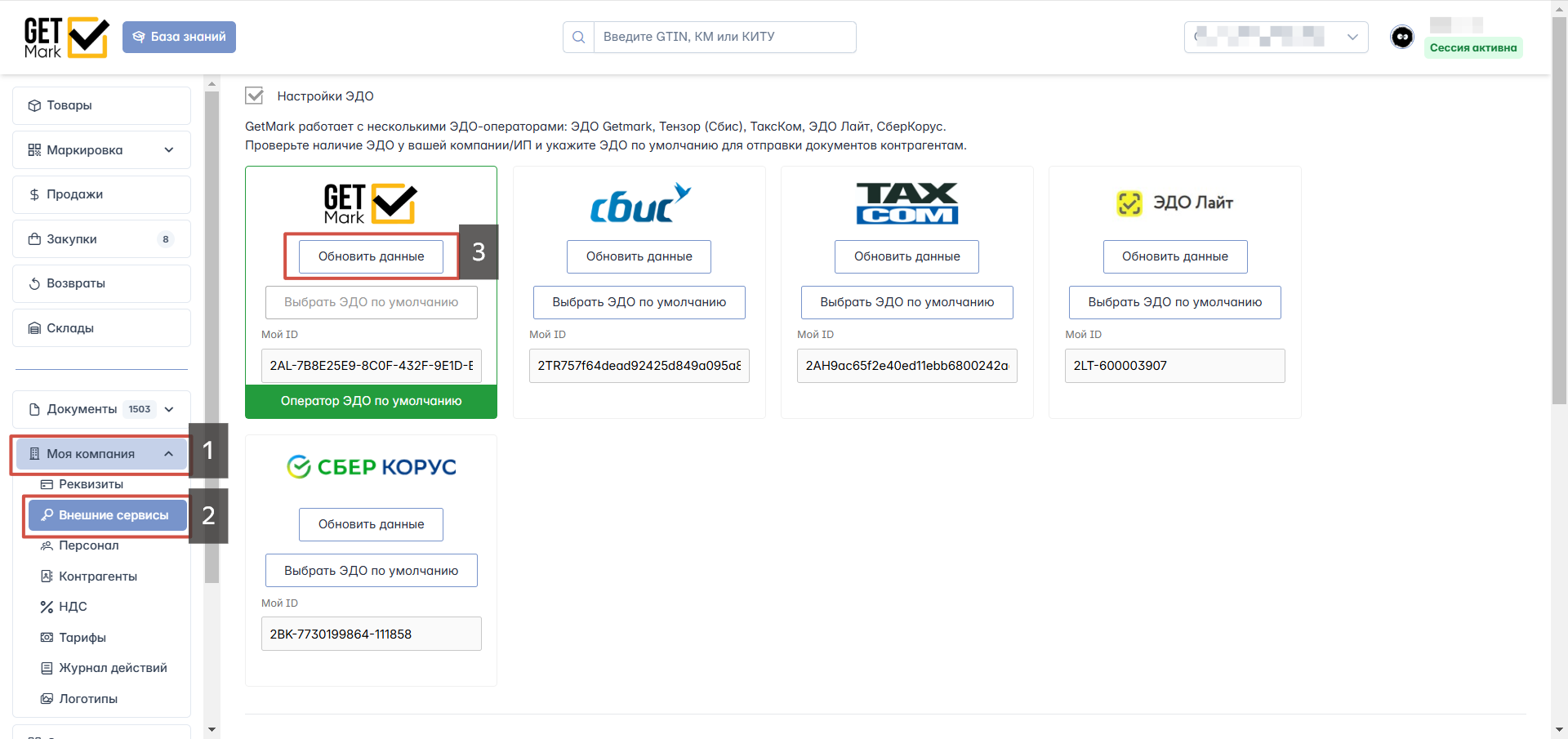The image size is (1568, 739).
Task: Click the ЭДО Лайт Мой ID field
Action: (x=1175, y=366)
